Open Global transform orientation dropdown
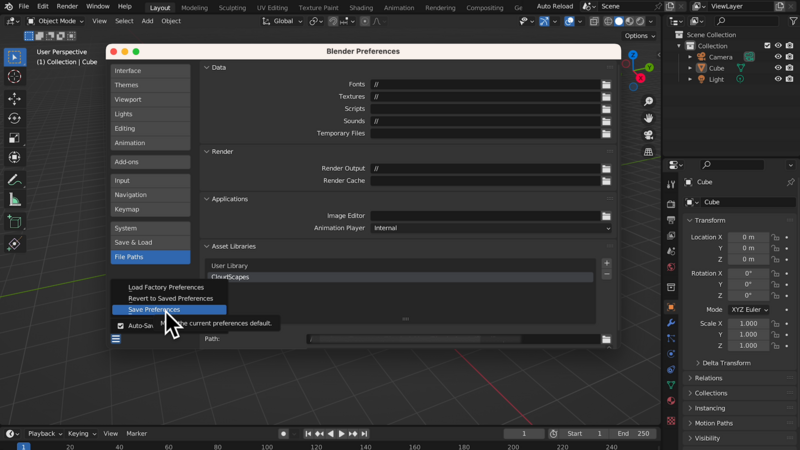The width and height of the screenshot is (800, 450). click(x=282, y=21)
